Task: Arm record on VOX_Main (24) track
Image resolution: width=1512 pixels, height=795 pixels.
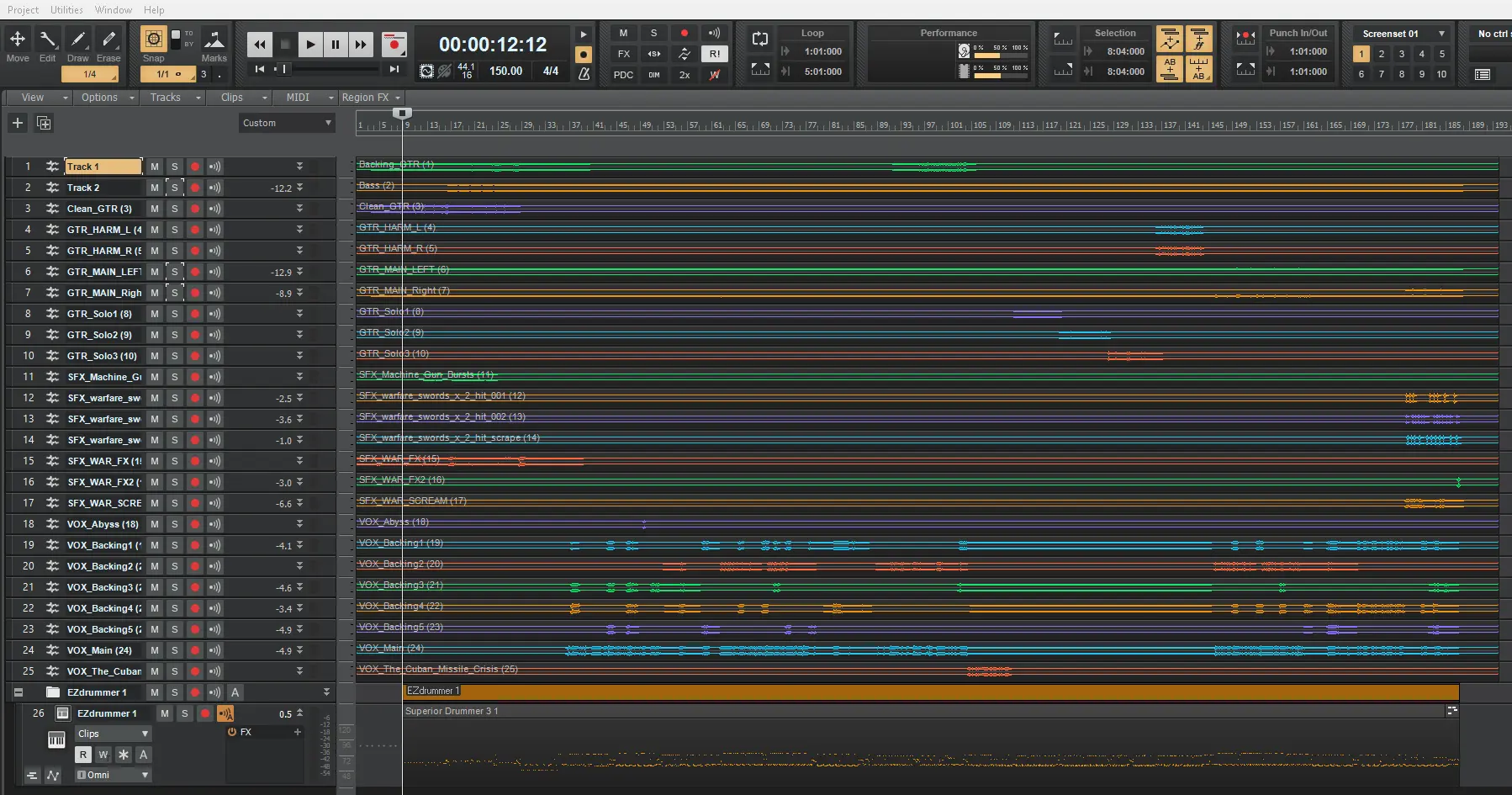Action: [x=195, y=650]
